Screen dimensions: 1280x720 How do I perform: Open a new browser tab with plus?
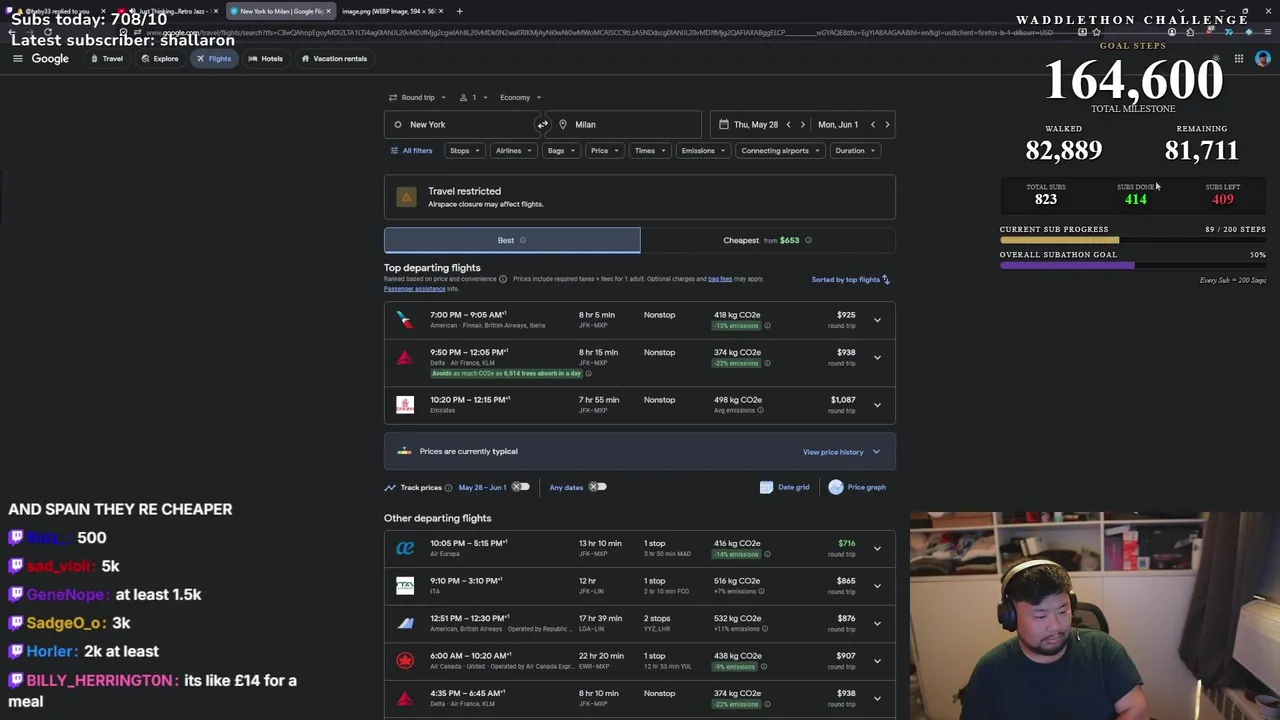[x=459, y=11]
